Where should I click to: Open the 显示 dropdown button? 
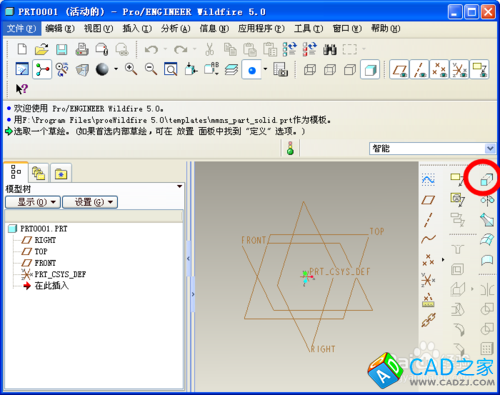[33, 202]
